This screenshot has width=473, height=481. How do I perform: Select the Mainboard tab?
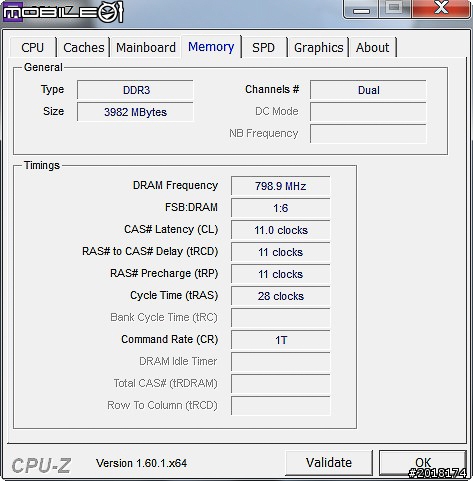tap(146, 47)
